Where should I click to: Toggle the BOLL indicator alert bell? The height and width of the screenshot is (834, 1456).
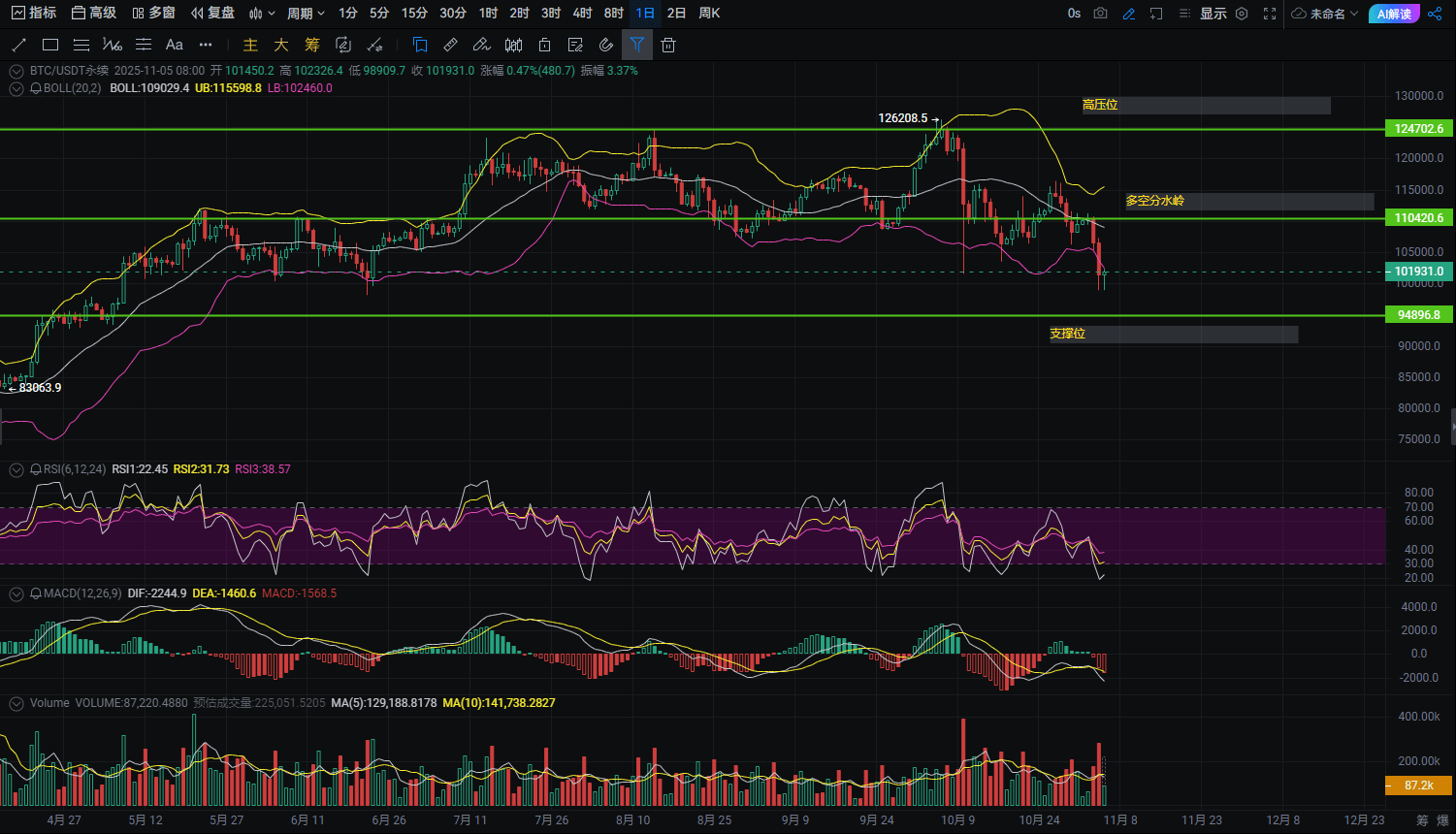click(x=36, y=88)
